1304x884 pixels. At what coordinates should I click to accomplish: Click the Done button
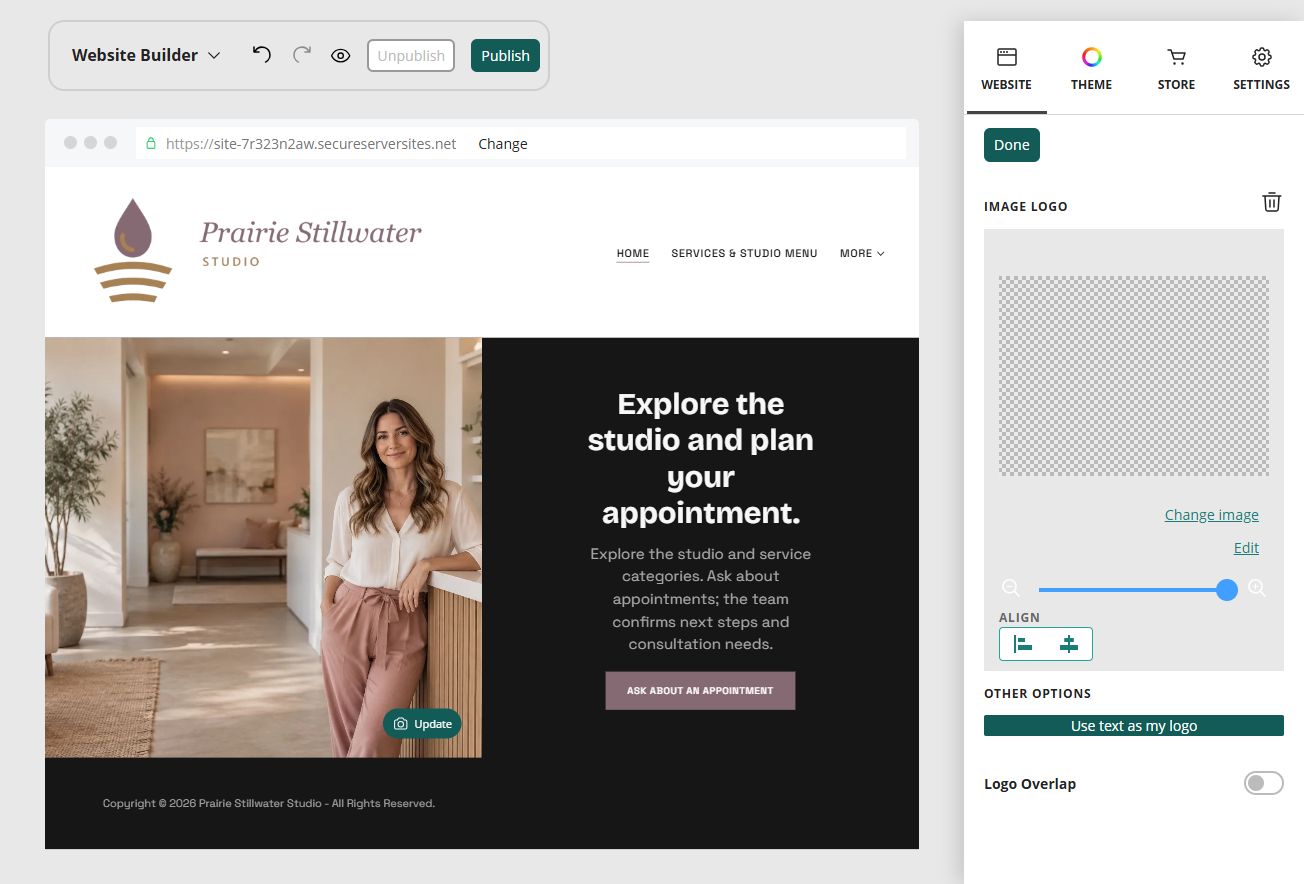(x=1012, y=145)
